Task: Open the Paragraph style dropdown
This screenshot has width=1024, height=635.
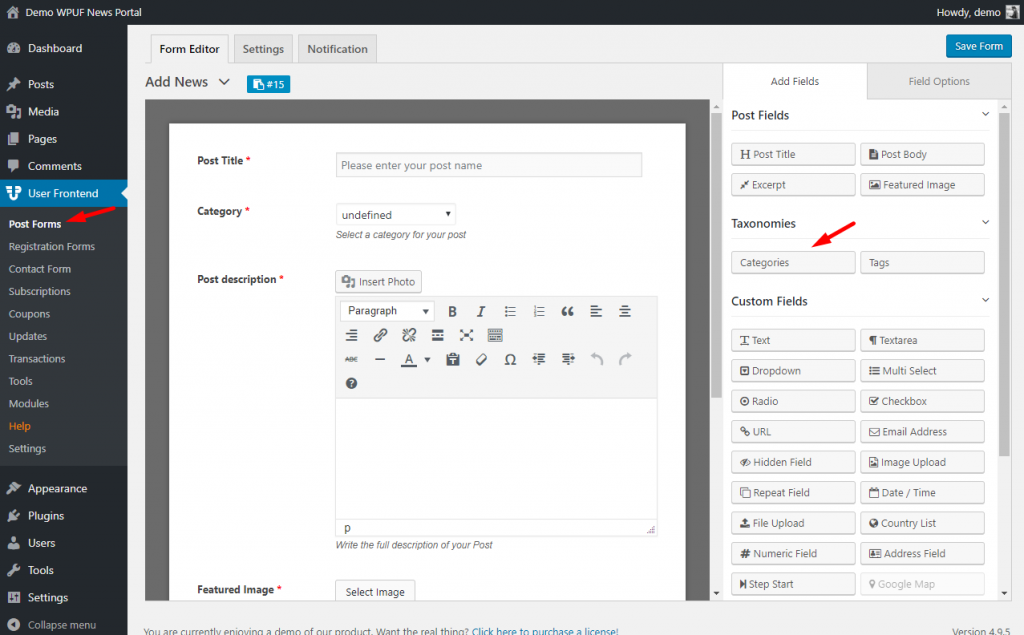Action: 386,311
